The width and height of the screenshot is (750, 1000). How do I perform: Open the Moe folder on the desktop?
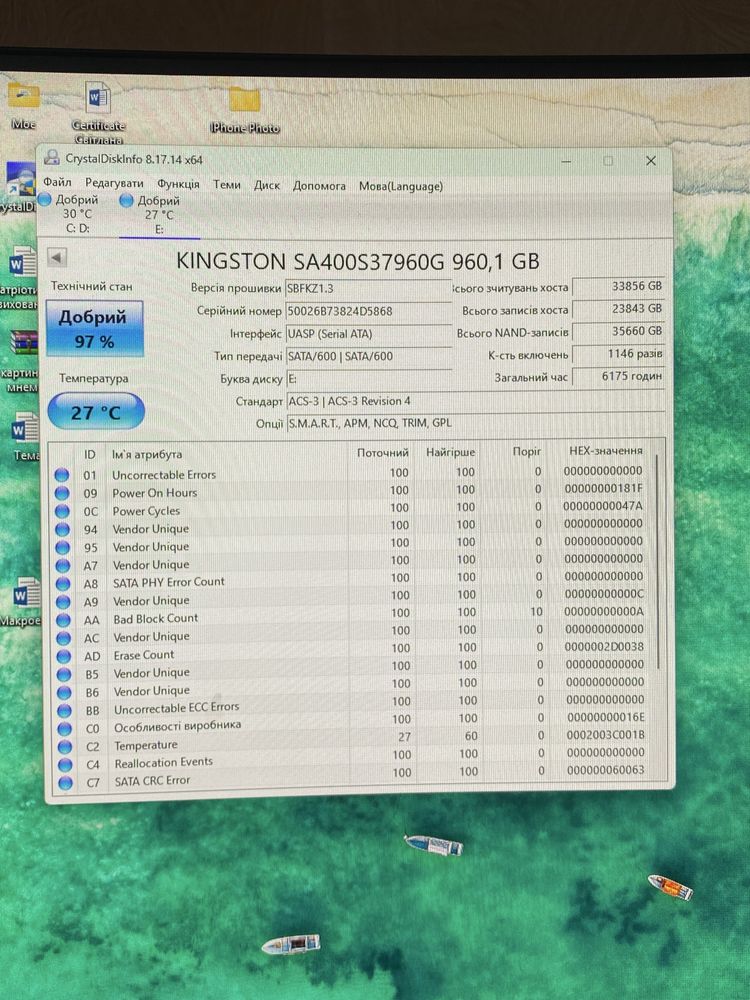click(24, 106)
